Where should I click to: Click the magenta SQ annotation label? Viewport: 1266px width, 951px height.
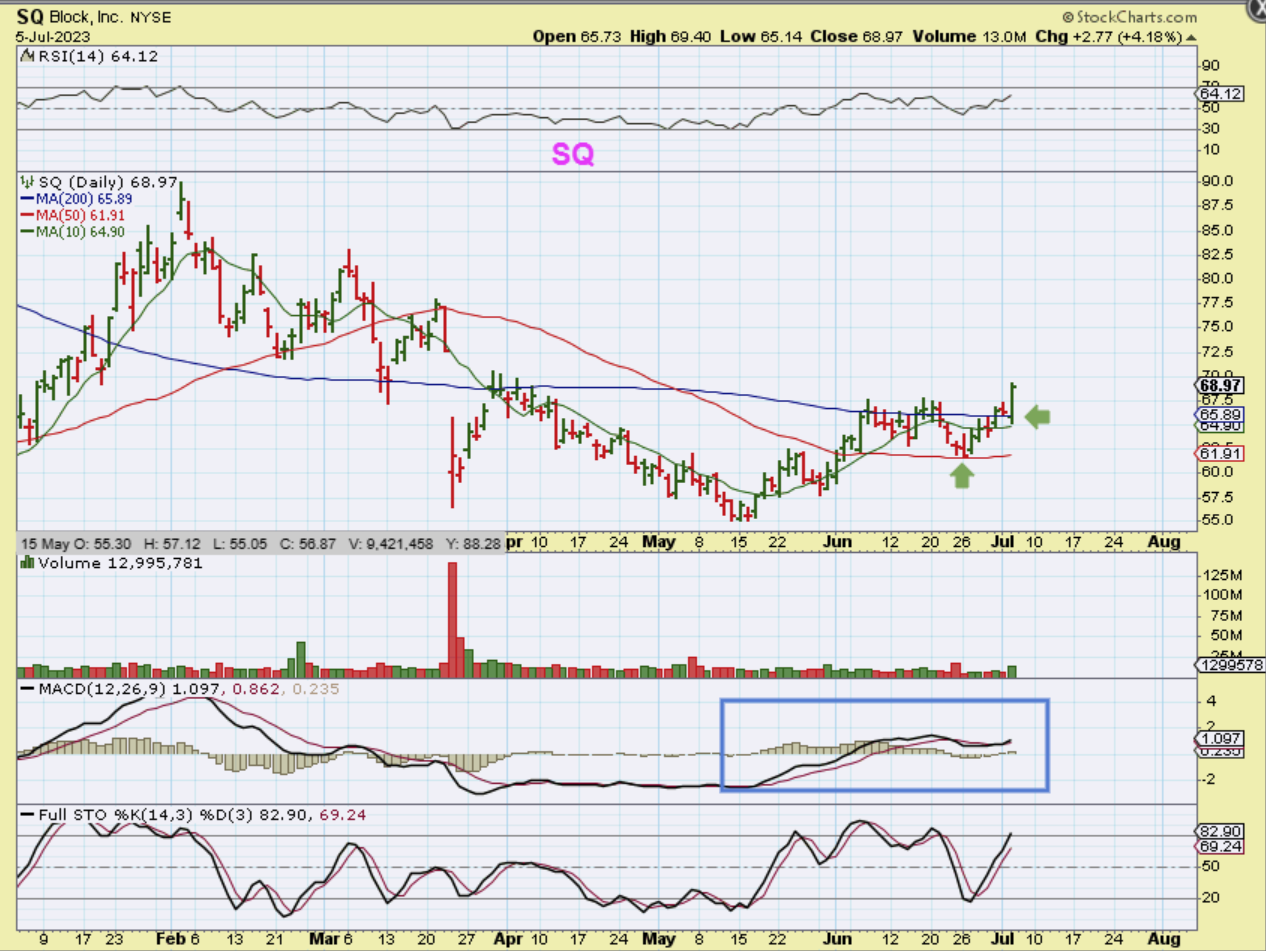pyautogui.click(x=573, y=153)
